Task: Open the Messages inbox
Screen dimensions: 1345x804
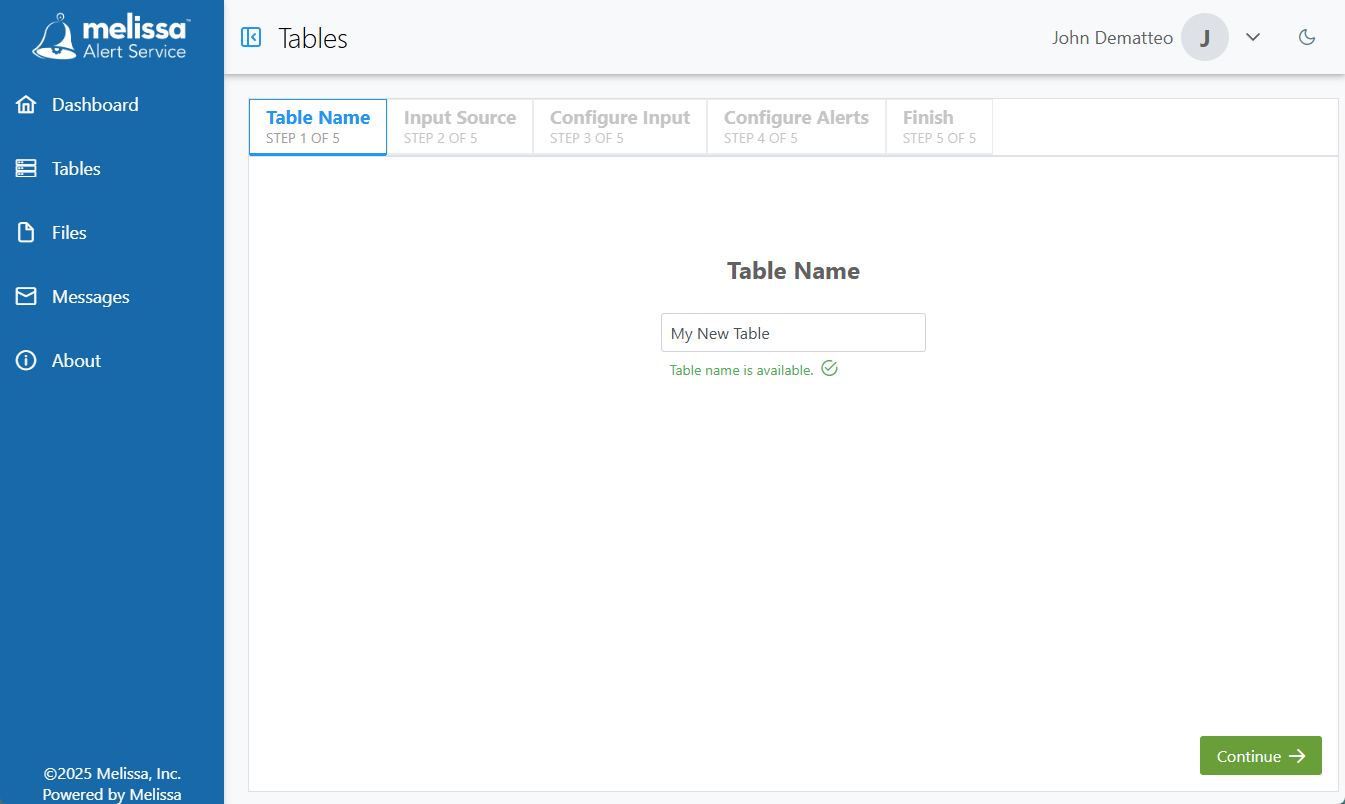Action: pyautogui.click(x=89, y=296)
